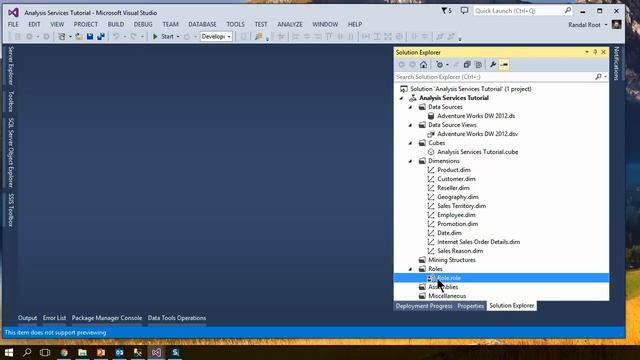The width and height of the screenshot is (640, 360).
Task: Select Adventure Works DW 2012.dsv
Action: pyautogui.click(x=478, y=134)
